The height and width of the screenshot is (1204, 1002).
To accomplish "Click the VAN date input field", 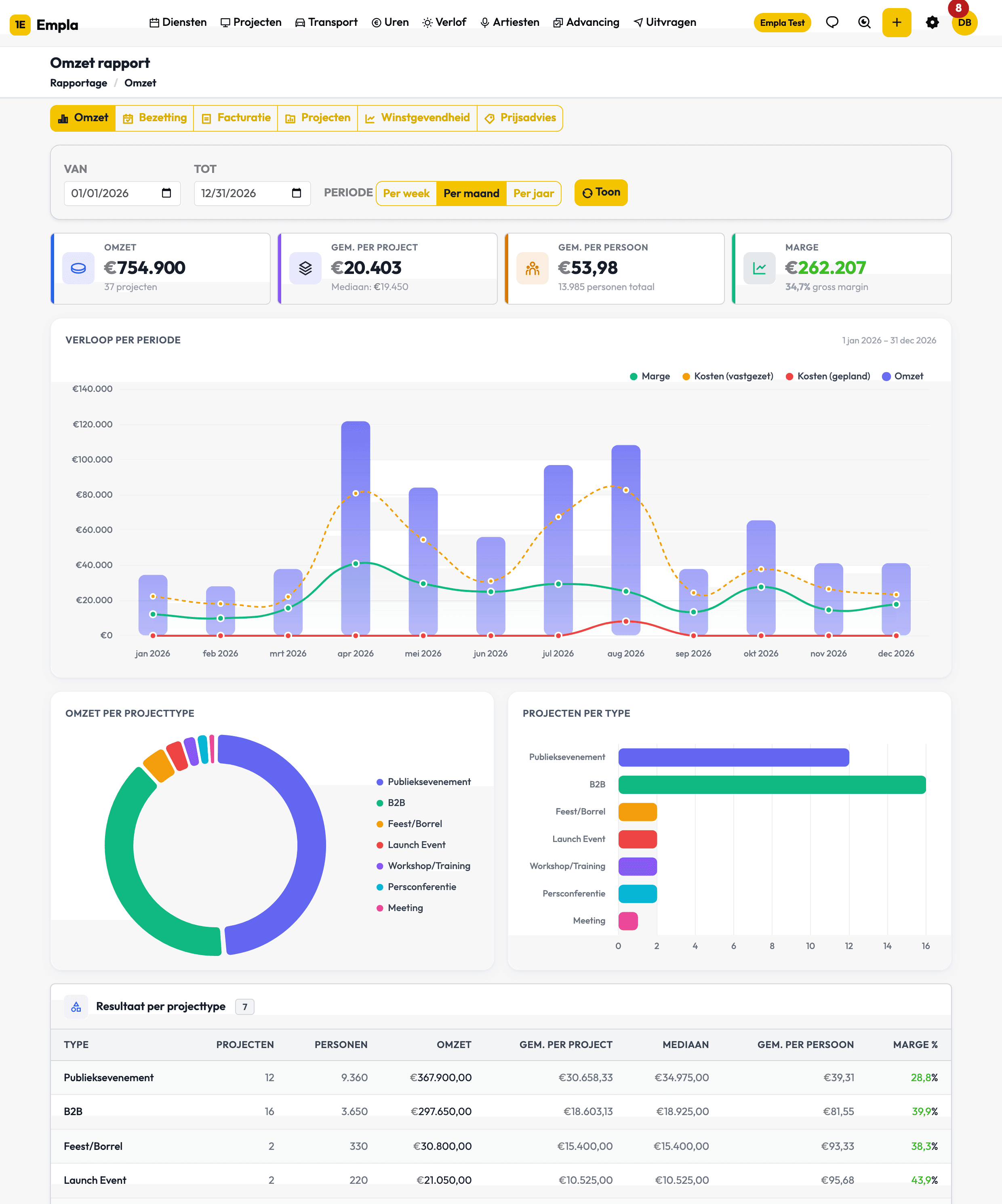I will coord(122,193).
